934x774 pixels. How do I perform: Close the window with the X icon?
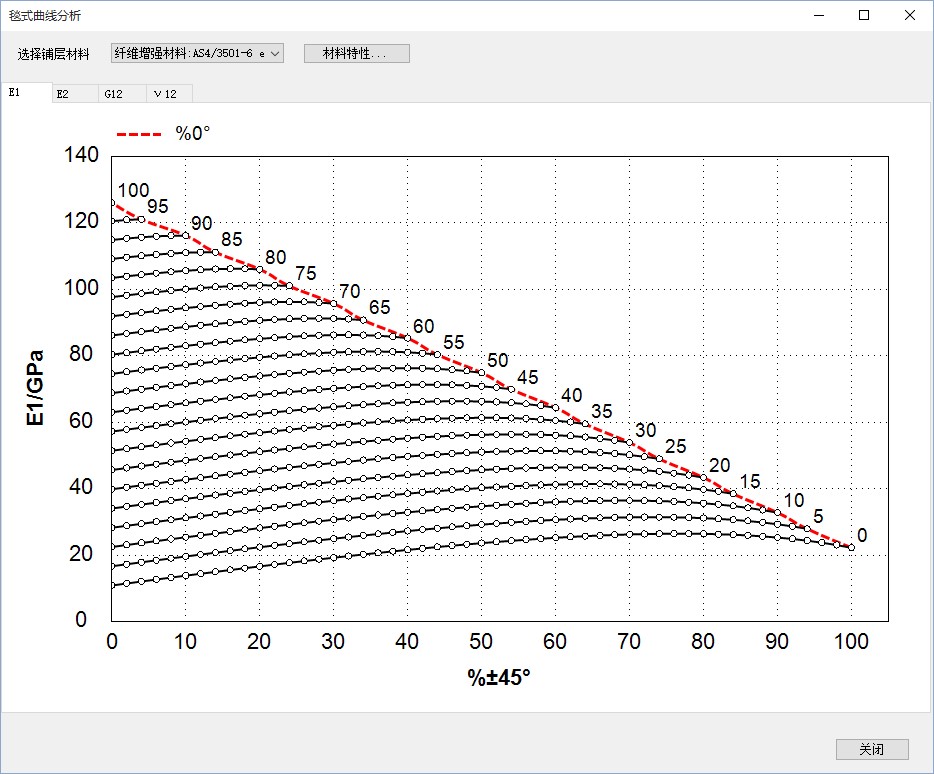[x=909, y=15]
